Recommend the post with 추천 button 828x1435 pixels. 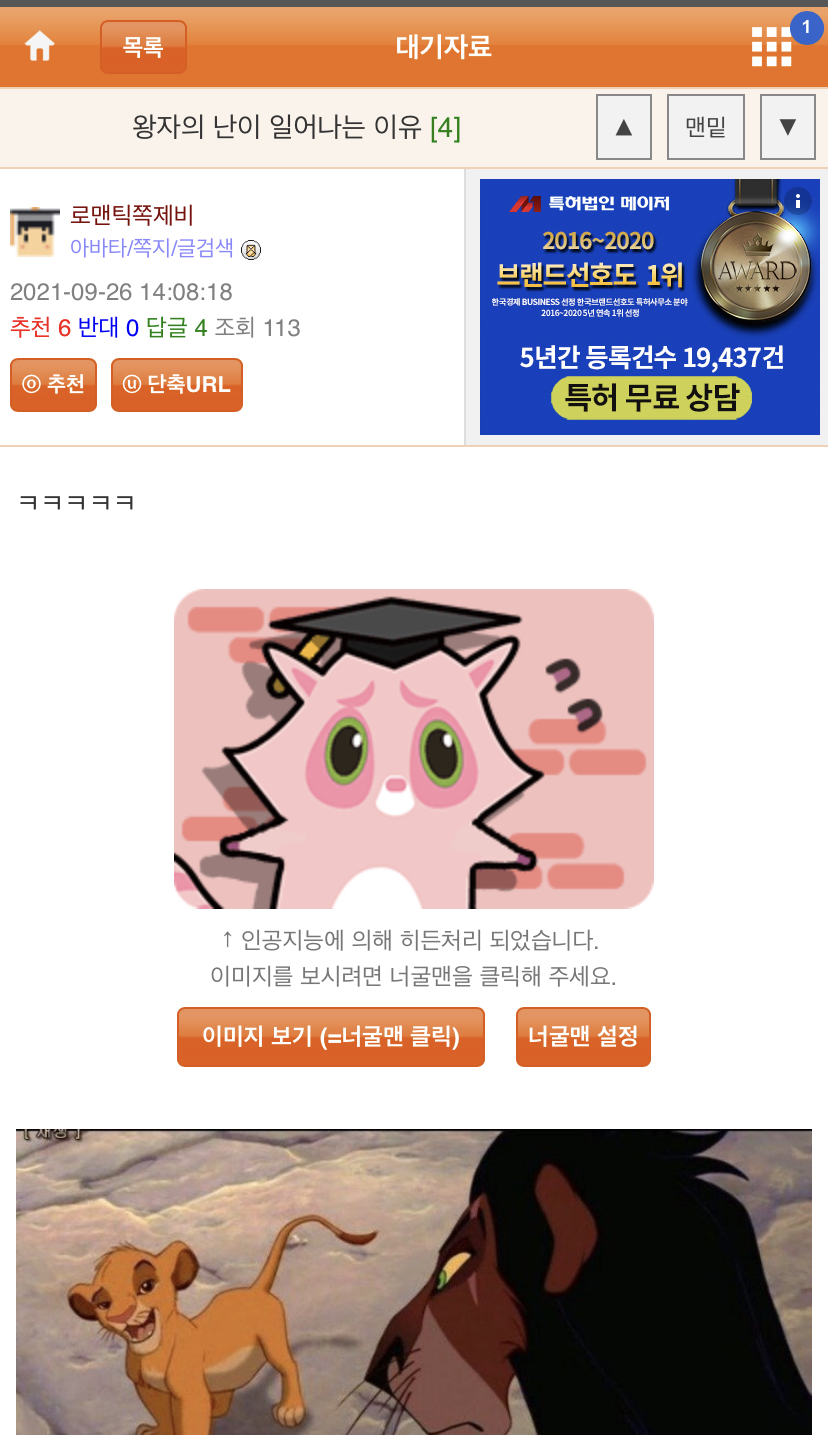pos(53,385)
